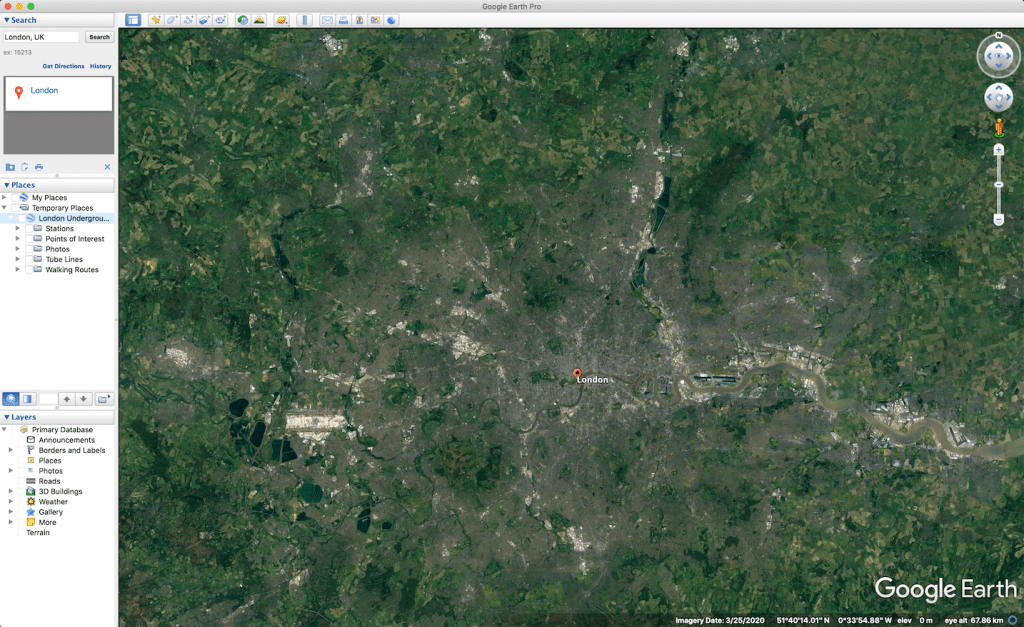Click the search places magnifier button

pyautogui.click(x=11, y=399)
